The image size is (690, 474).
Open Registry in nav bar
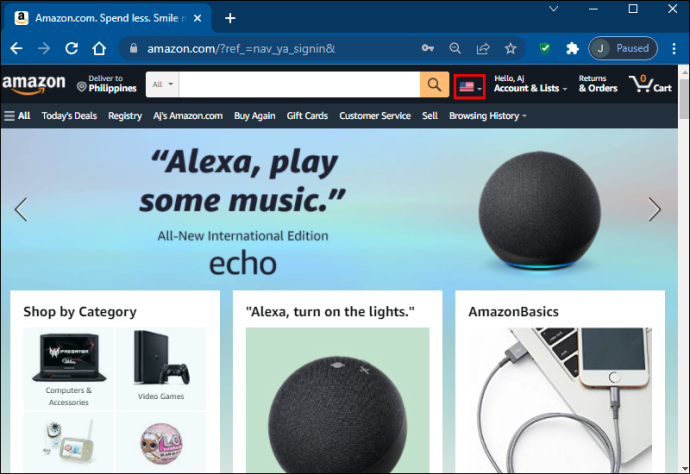[x=125, y=116]
